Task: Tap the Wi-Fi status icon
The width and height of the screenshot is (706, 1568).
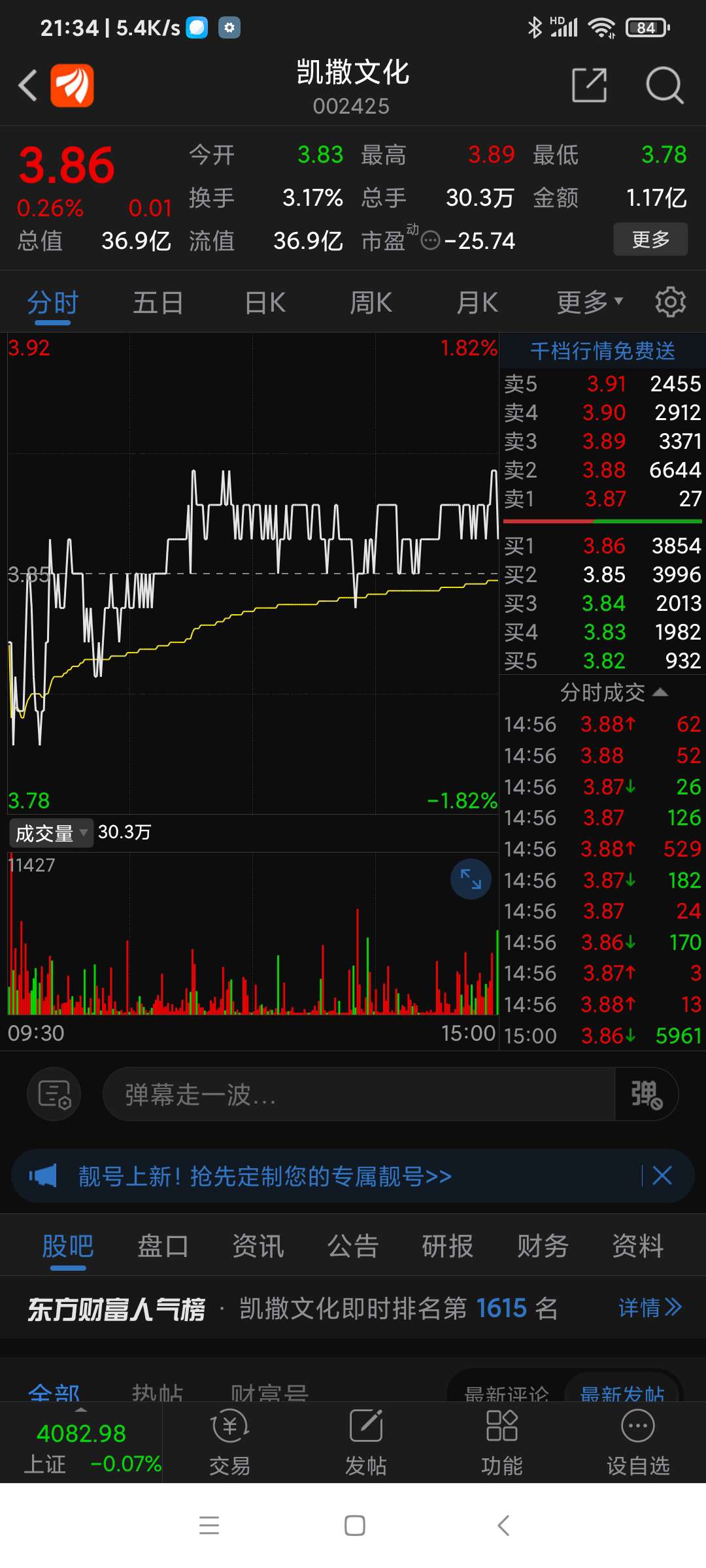Action: 601,28
